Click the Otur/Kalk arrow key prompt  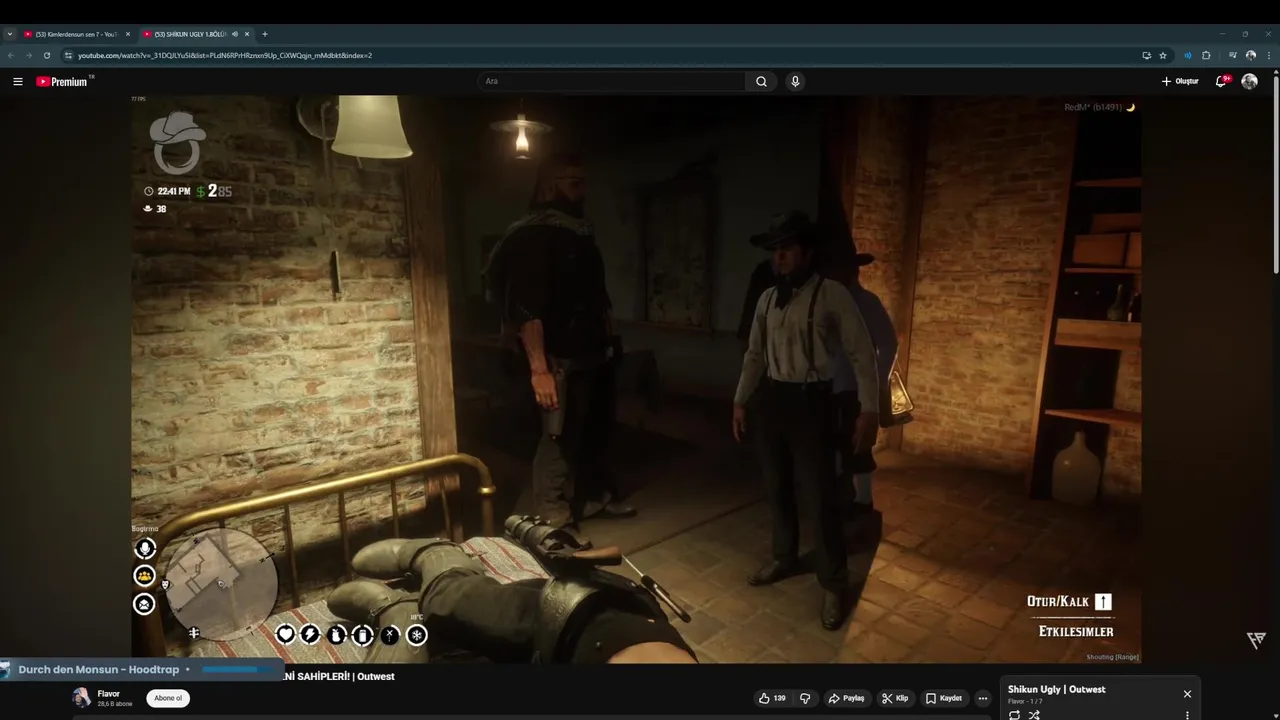coord(1103,602)
